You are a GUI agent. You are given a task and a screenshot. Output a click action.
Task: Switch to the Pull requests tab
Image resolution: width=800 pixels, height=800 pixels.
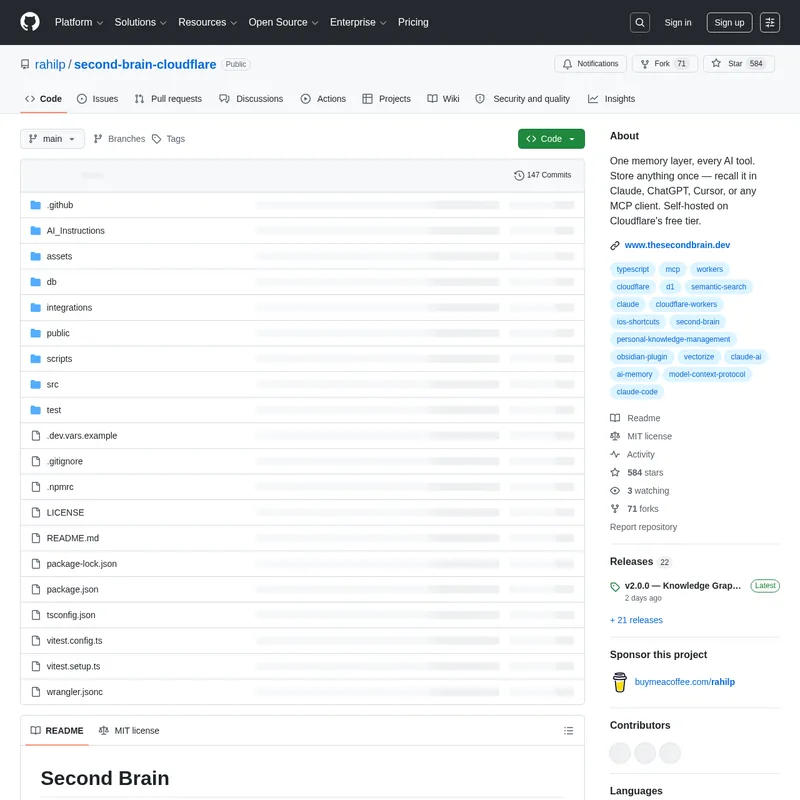pyautogui.click(x=168, y=99)
